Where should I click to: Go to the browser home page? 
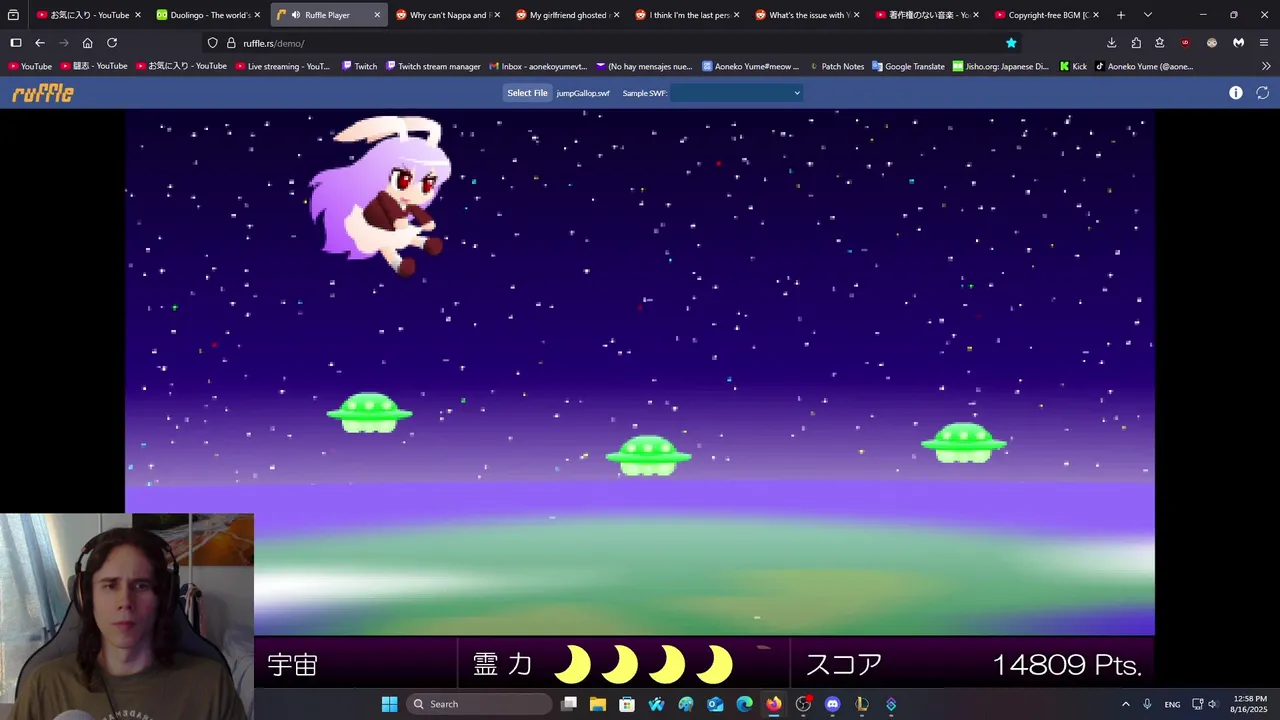[x=88, y=43]
